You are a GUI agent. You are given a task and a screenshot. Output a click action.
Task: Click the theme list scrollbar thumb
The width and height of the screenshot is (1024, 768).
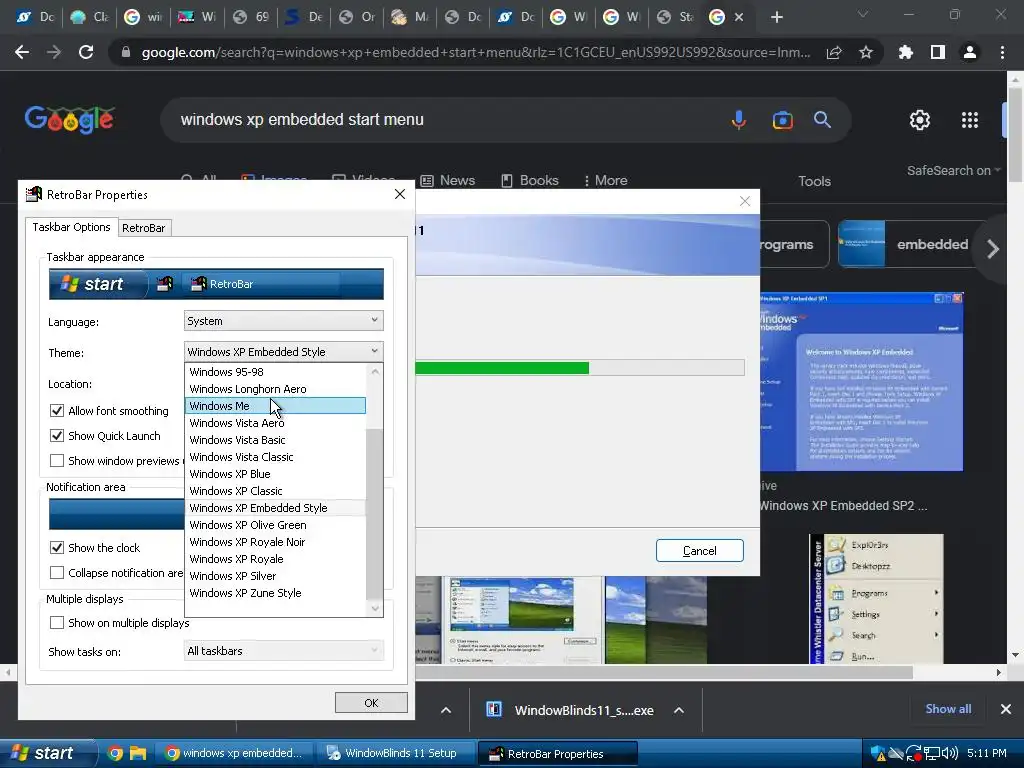[374, 513]
